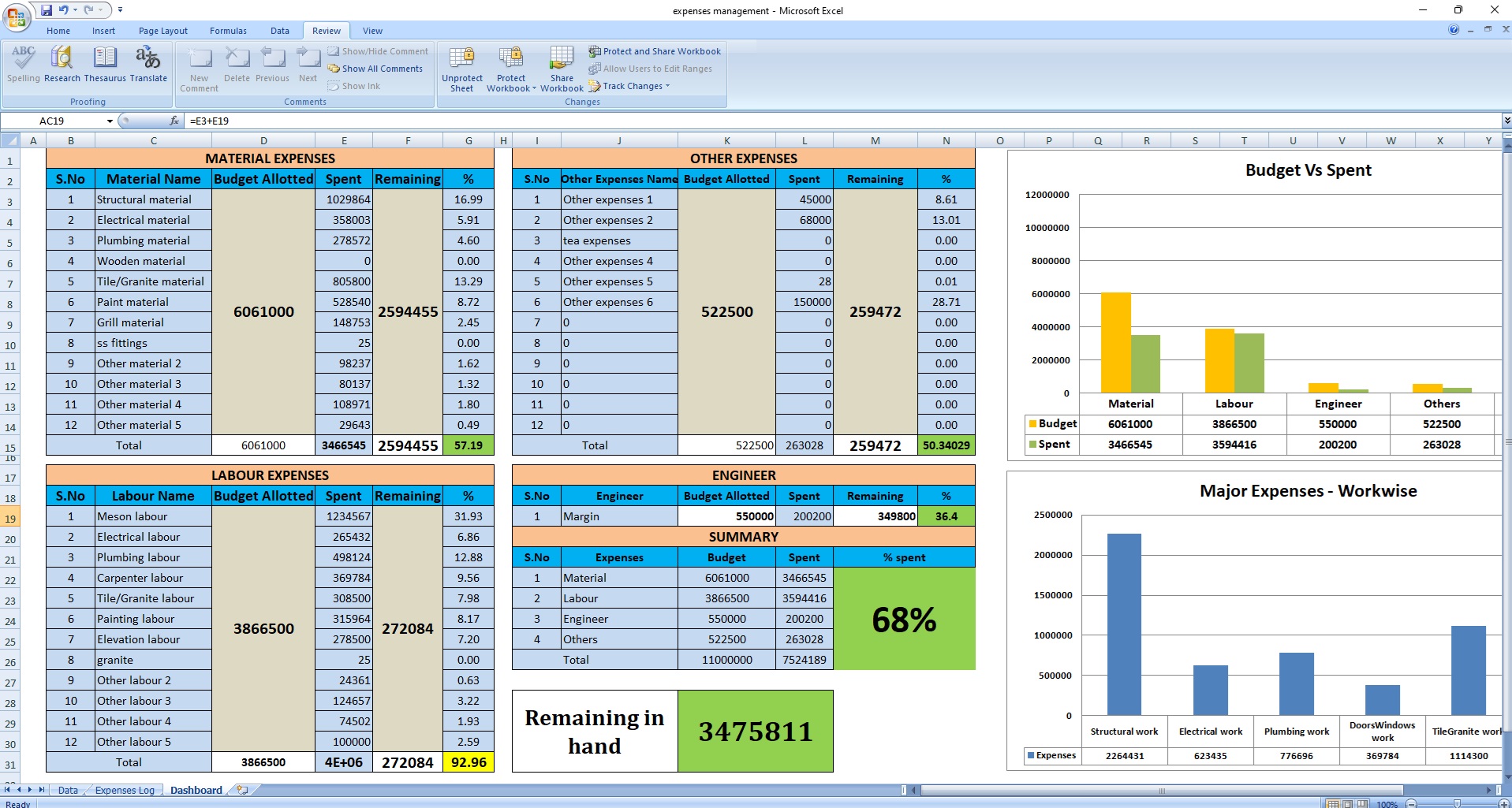Open the Name Box dropdown arrow
Screen dimensions: 1512x808
click(x=110, y=121)
